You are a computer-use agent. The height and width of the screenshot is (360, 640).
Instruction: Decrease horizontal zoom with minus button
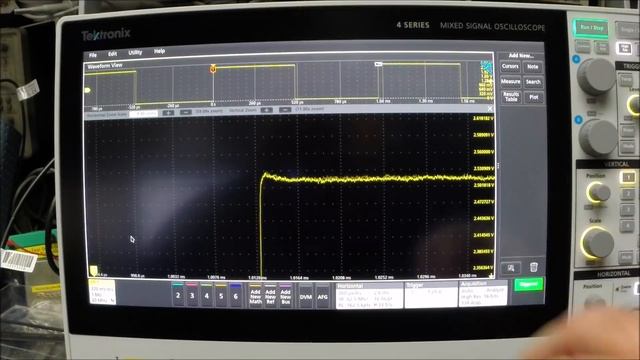(x=186, y=112)
